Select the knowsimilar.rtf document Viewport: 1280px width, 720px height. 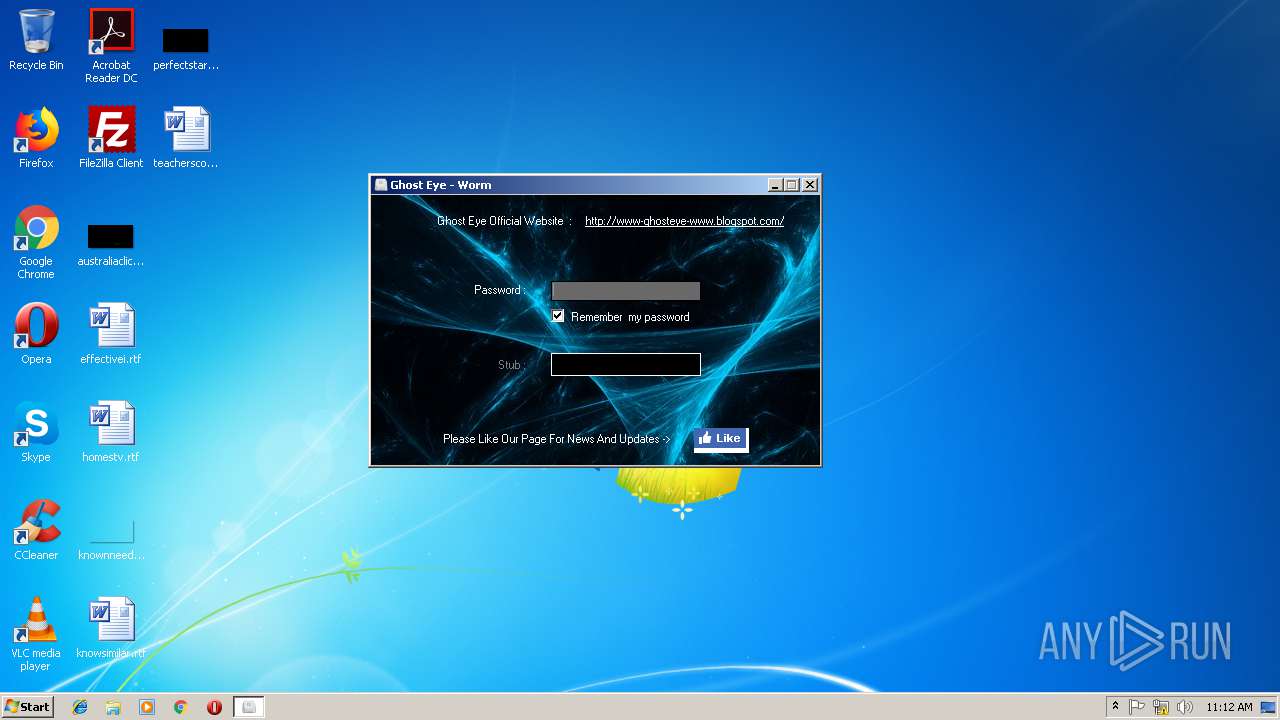(x=111, y=628)
